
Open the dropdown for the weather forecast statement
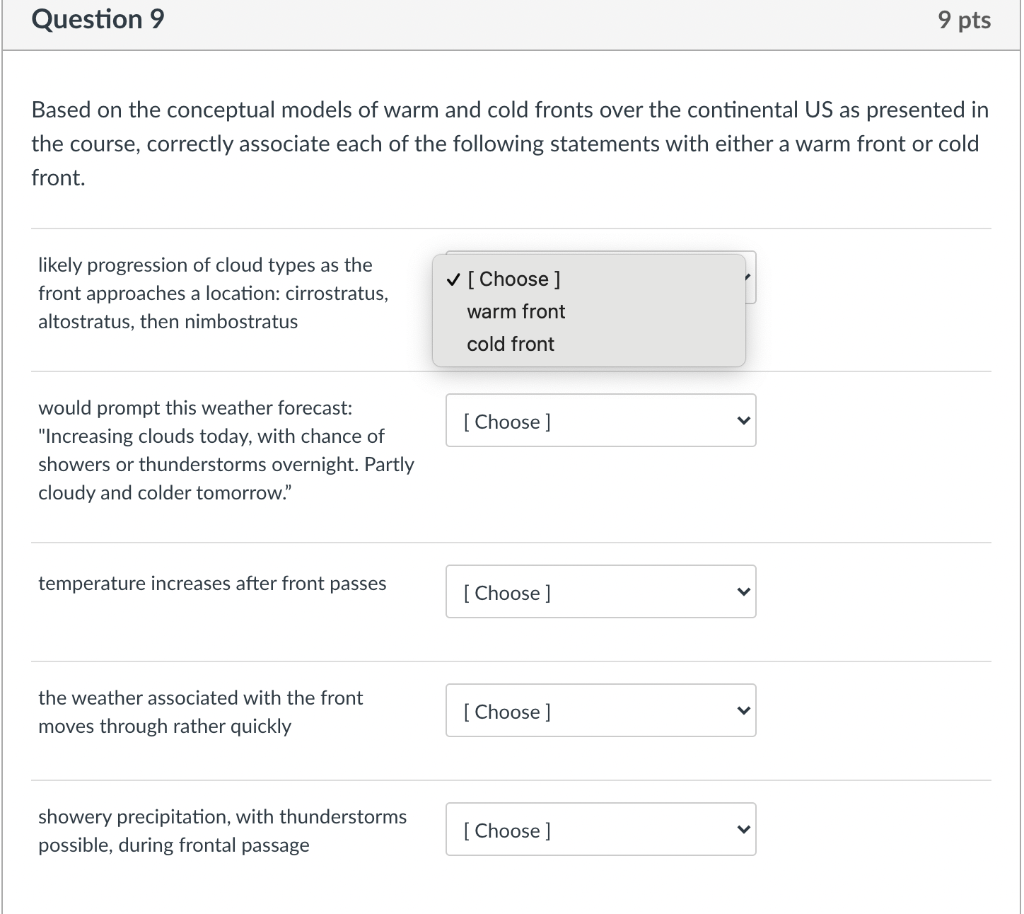pyautogui.click(x=600, y=420)
